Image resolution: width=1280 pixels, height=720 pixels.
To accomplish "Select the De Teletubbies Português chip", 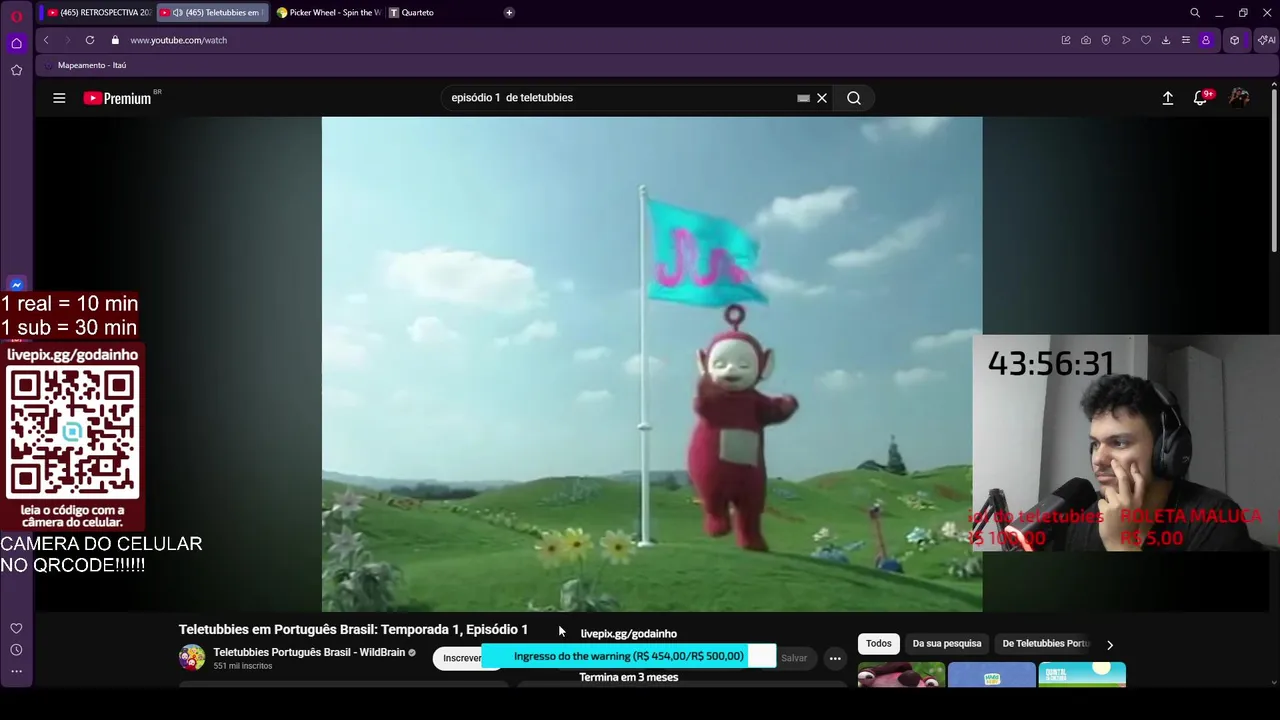I will 1045,644.
